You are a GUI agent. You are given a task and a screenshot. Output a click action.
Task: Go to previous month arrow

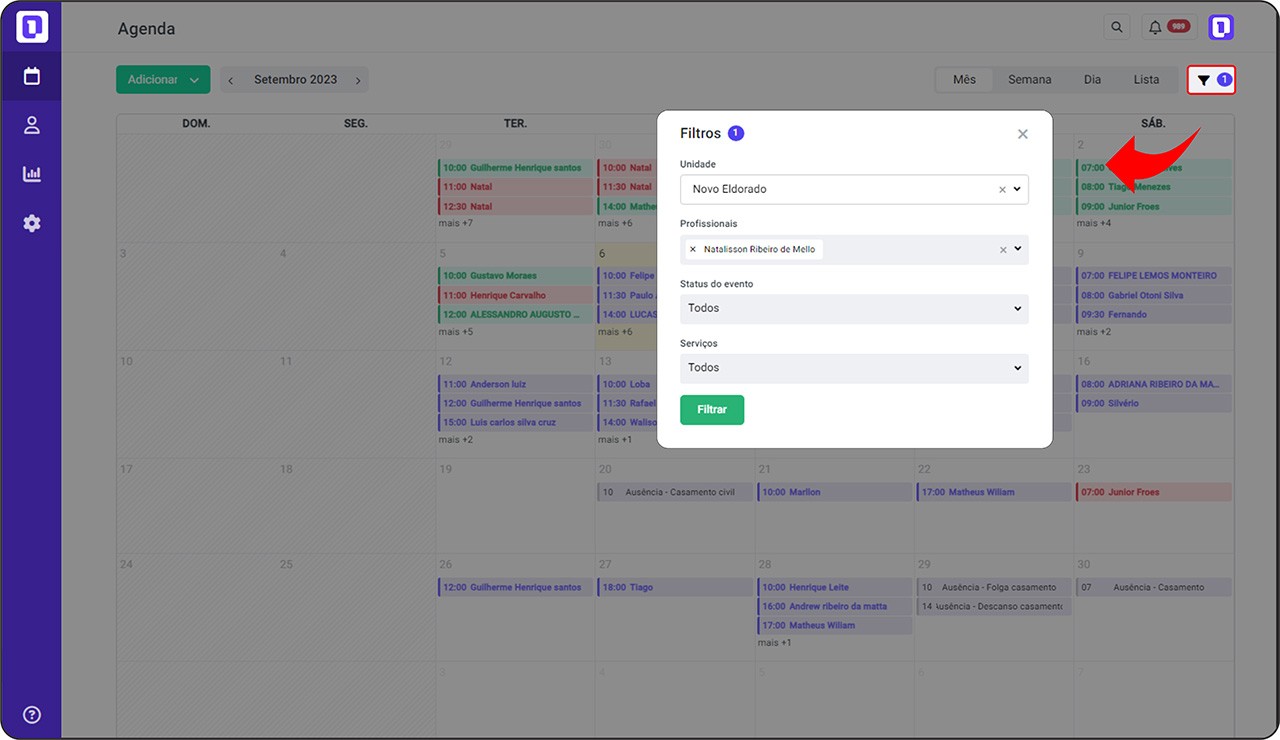(x=231, y=80)
